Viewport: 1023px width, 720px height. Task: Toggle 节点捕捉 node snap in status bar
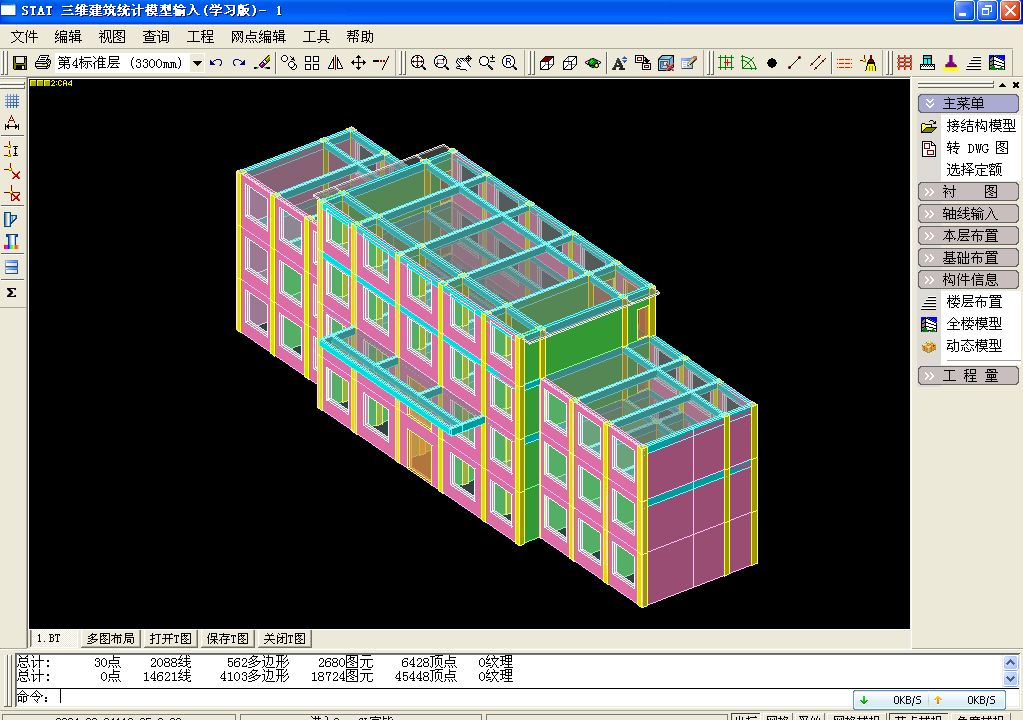[918, 717]
